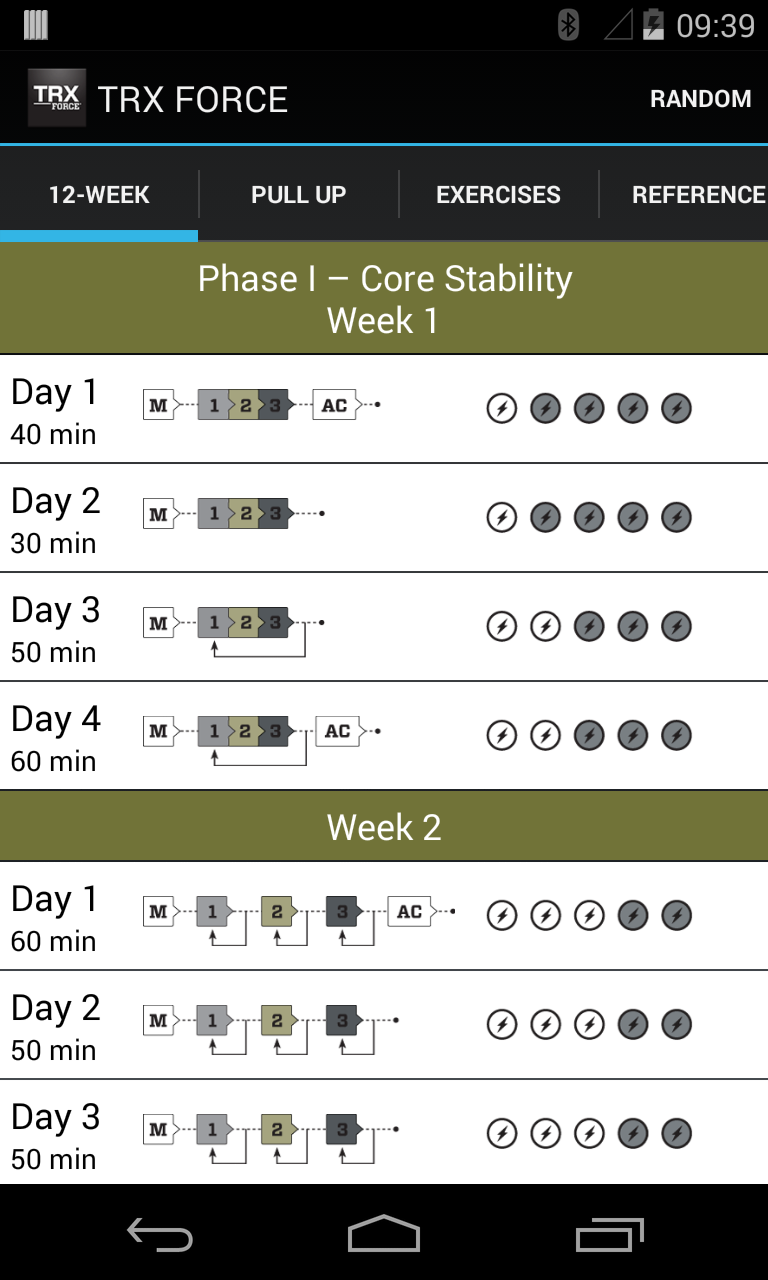Select Week 2 Day 2 50 min workout
This screenshot has height=1280, width=768.
(55, 1026)
